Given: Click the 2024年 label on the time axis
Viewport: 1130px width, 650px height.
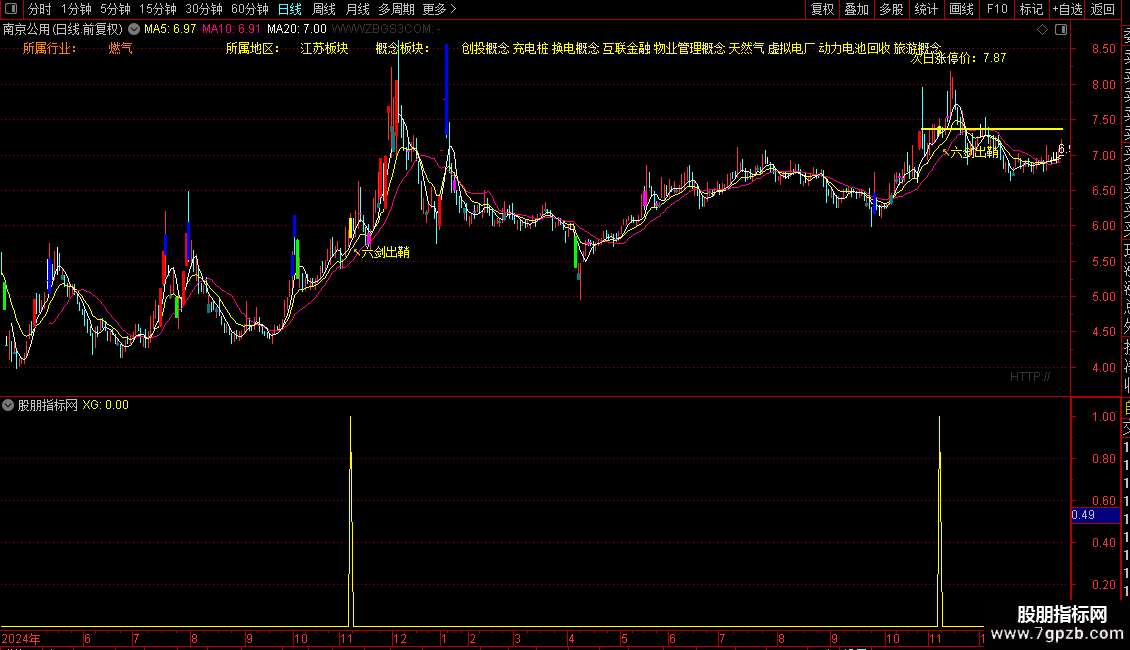Looking at the screenshot, I should point(21,638).
